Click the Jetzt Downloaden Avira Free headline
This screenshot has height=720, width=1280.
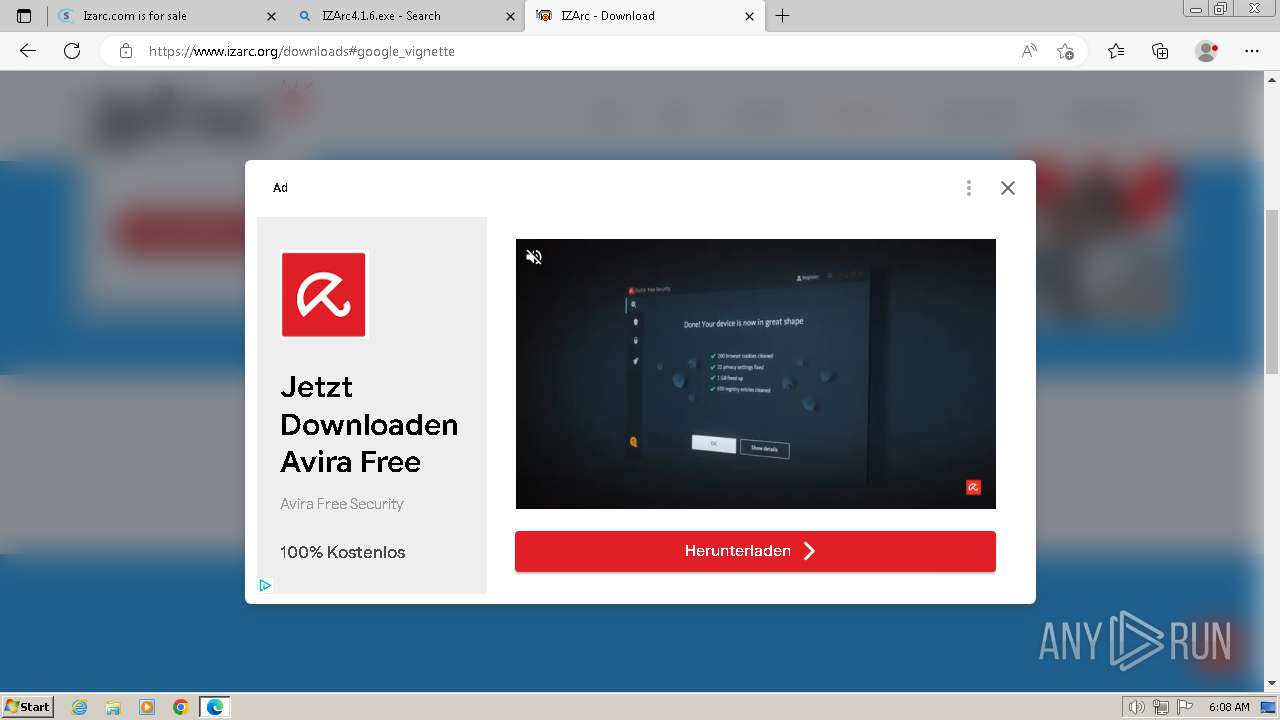[x=369, y=424]
